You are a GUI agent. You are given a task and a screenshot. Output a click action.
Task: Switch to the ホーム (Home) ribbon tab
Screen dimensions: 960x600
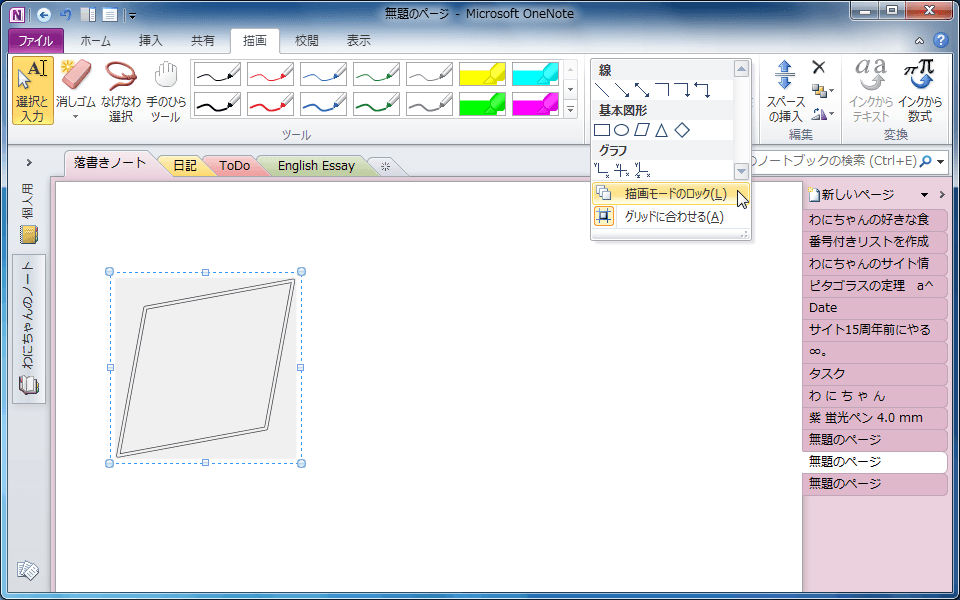click(x=96, y=41)
